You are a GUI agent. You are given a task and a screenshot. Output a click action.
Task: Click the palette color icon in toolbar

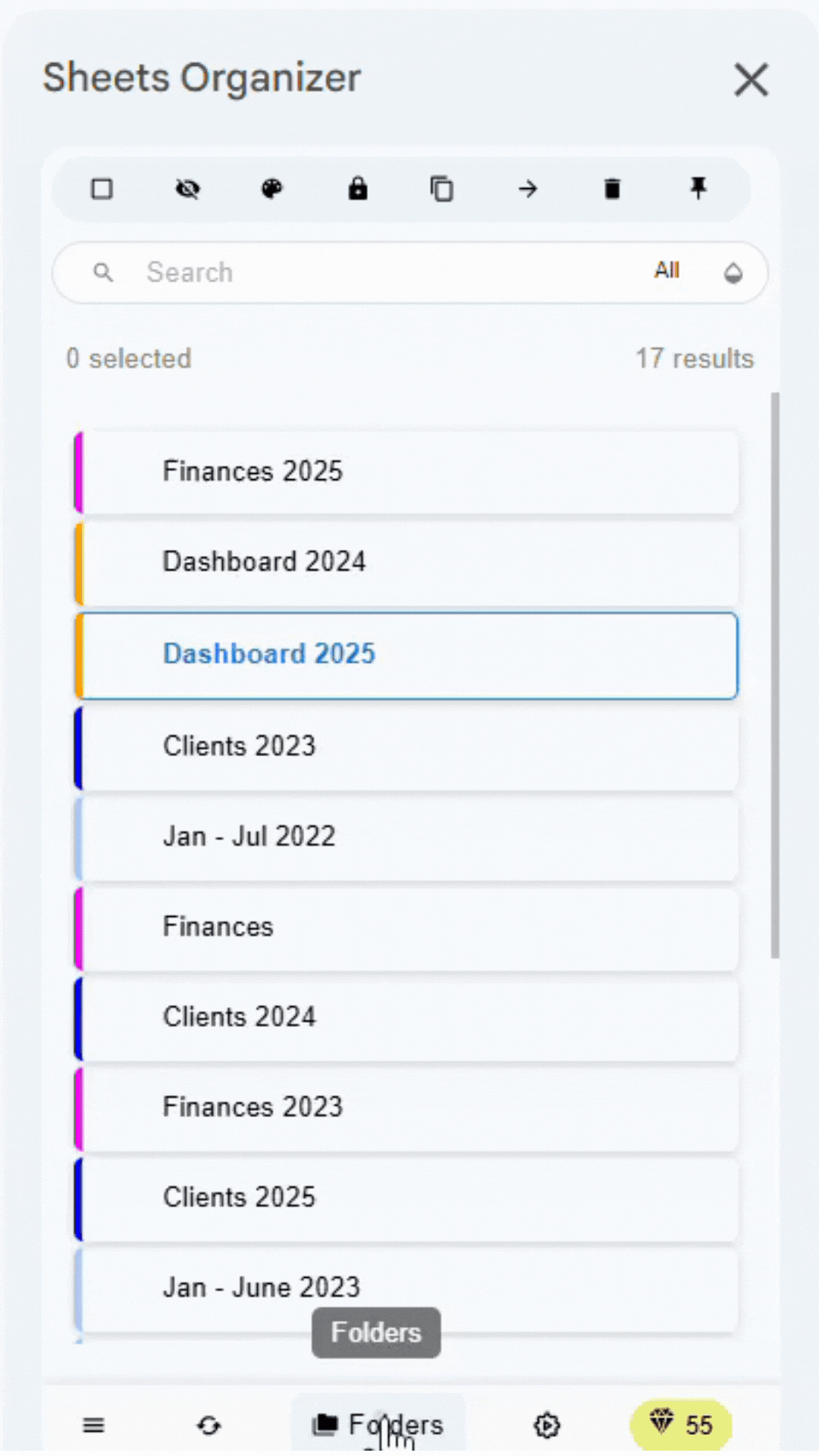(272, 189)
